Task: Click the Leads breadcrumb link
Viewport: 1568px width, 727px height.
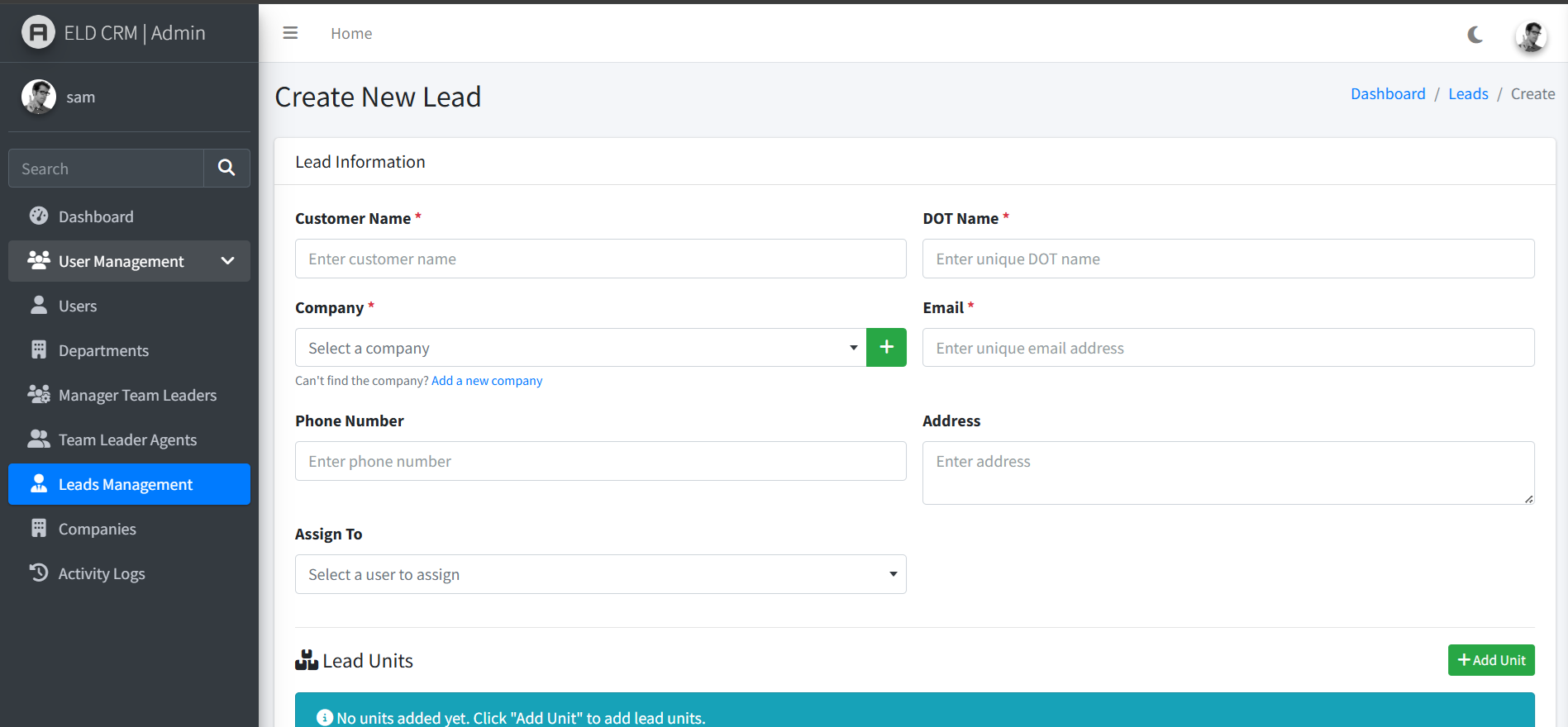Action: 1468,94
